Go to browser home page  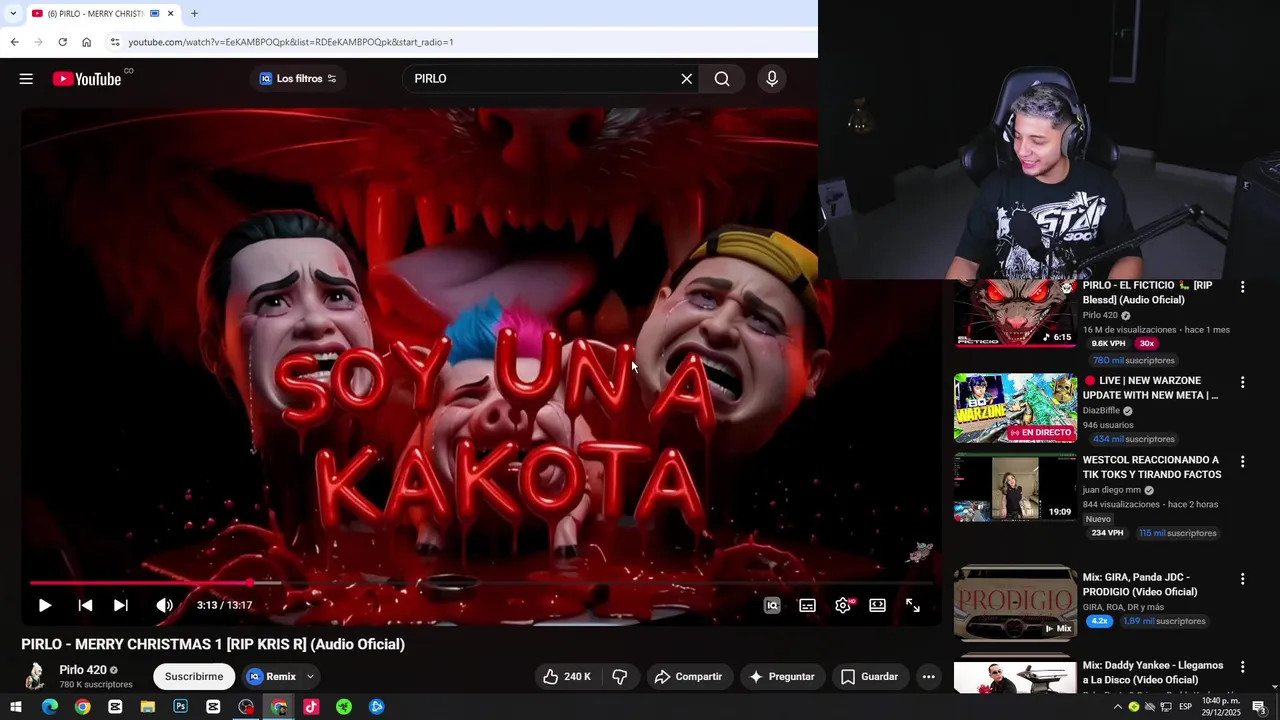tap(86, 42)
